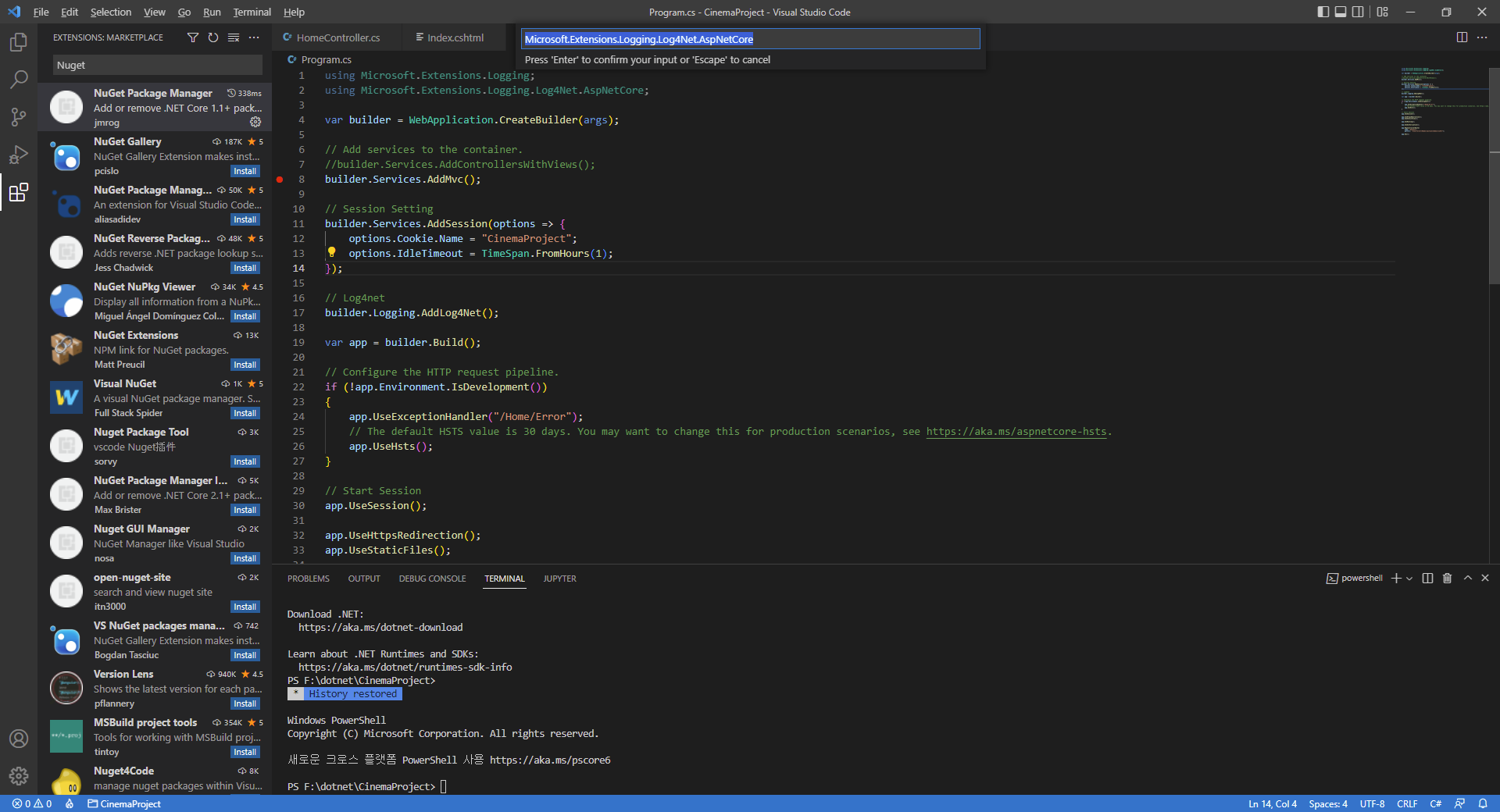
Task: Open the Explorer view in activity bar
Action: coord(19,42)
